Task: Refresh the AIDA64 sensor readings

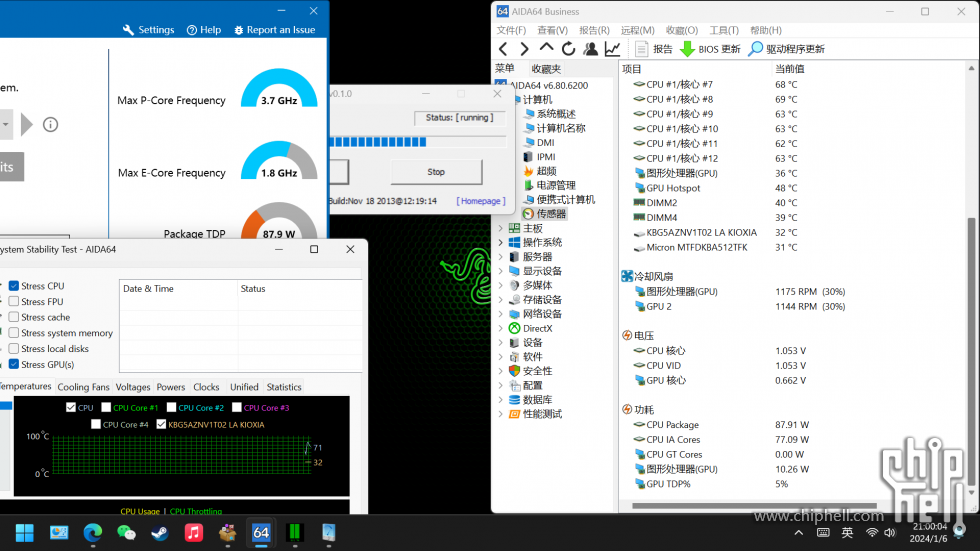Action: (x=568, y=49)
